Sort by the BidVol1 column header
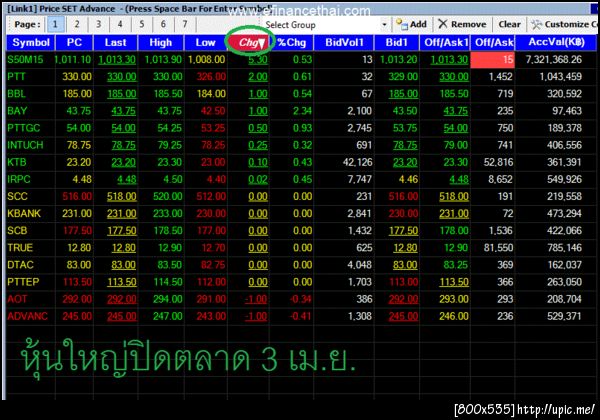Image resolution: width=600 pixels, height=420 pixels. coord(344,42)
